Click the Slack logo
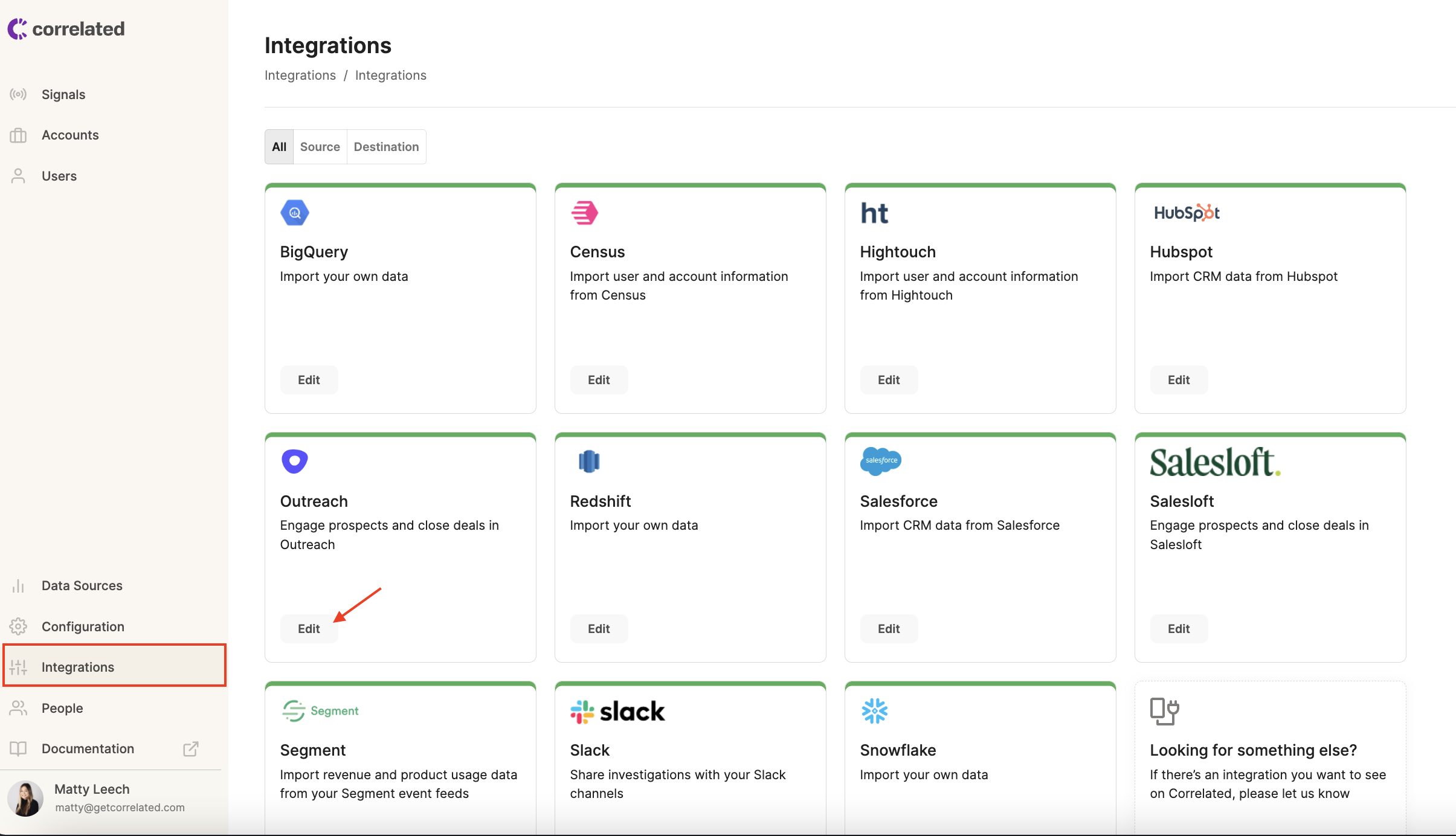This screenshot has width=1456, height=836. click(617, 712)
